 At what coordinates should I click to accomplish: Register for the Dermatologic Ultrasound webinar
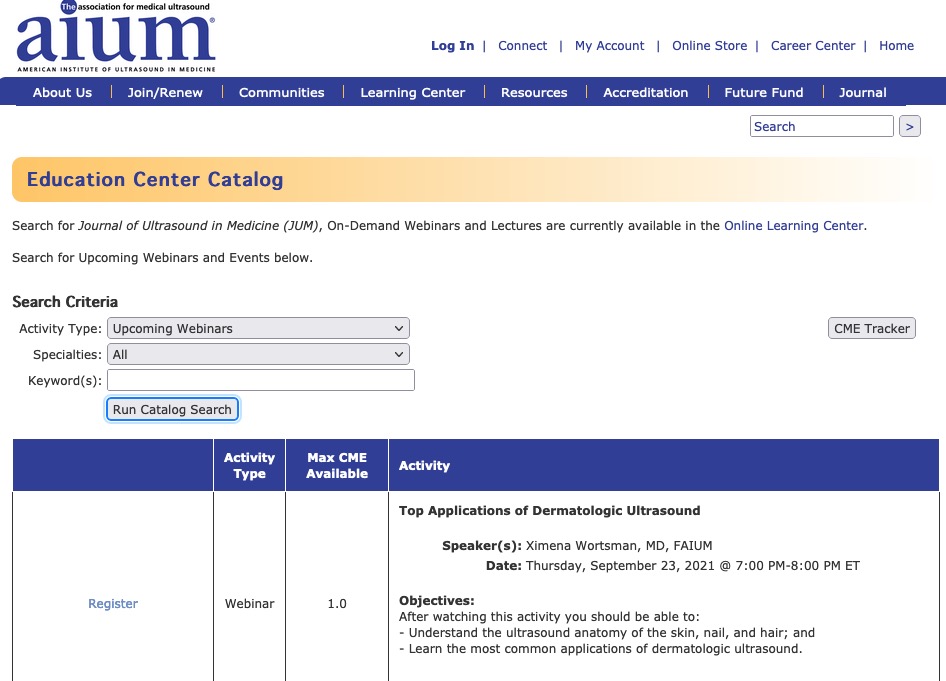113,603
